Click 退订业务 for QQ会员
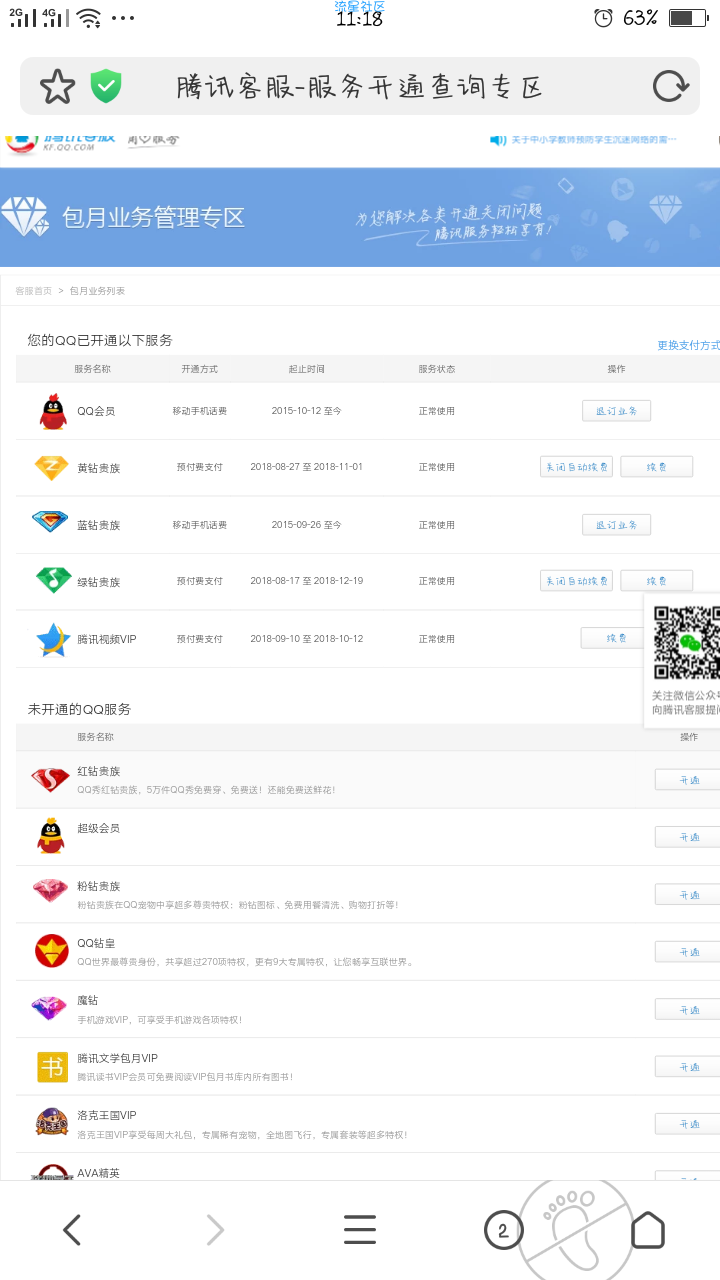 [x=616, y=411]
